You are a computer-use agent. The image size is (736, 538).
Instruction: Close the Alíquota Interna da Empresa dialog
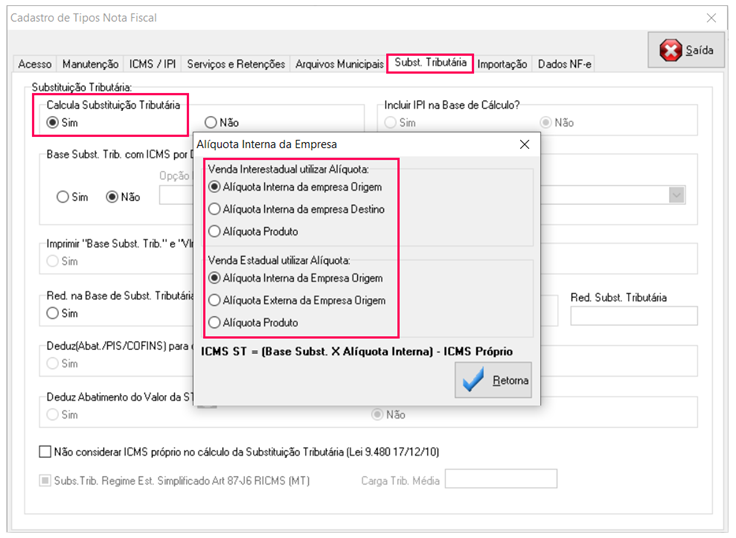point(524,144)
